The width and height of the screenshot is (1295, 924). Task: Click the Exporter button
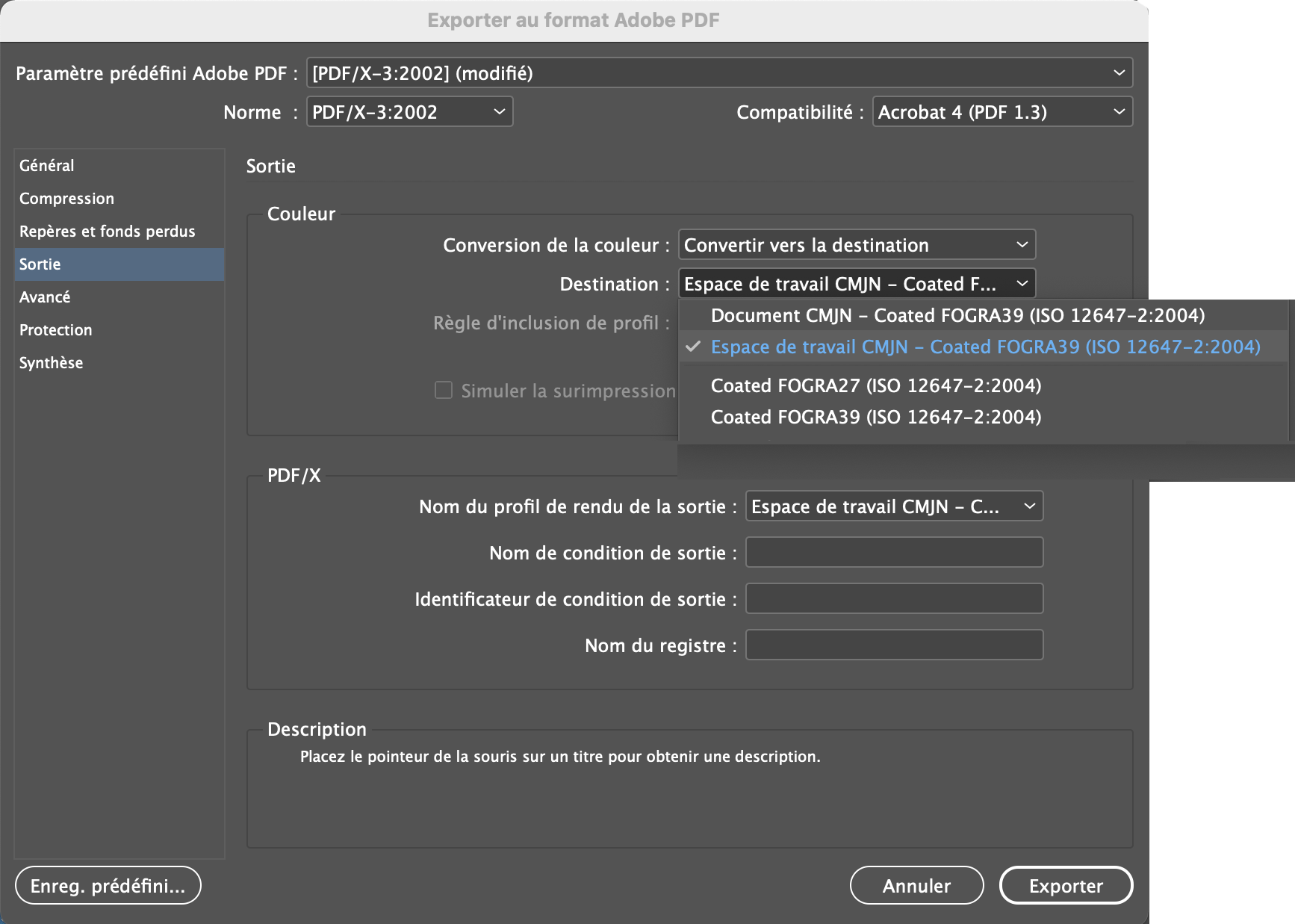[1065, 886]
